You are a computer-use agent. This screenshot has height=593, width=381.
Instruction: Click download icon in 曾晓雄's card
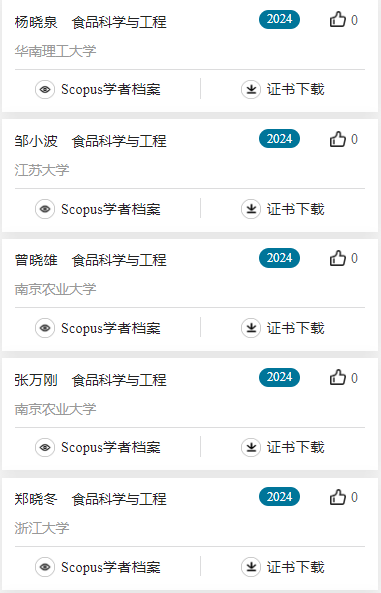(x=251, y=328)
